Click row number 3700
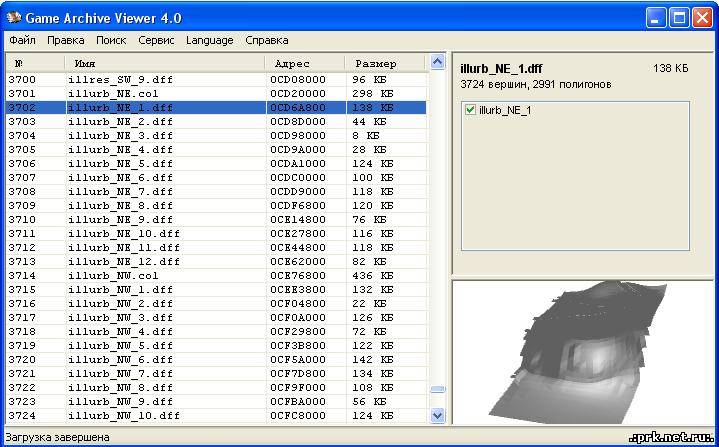This screenshot has width=719, height=447. 22,80
